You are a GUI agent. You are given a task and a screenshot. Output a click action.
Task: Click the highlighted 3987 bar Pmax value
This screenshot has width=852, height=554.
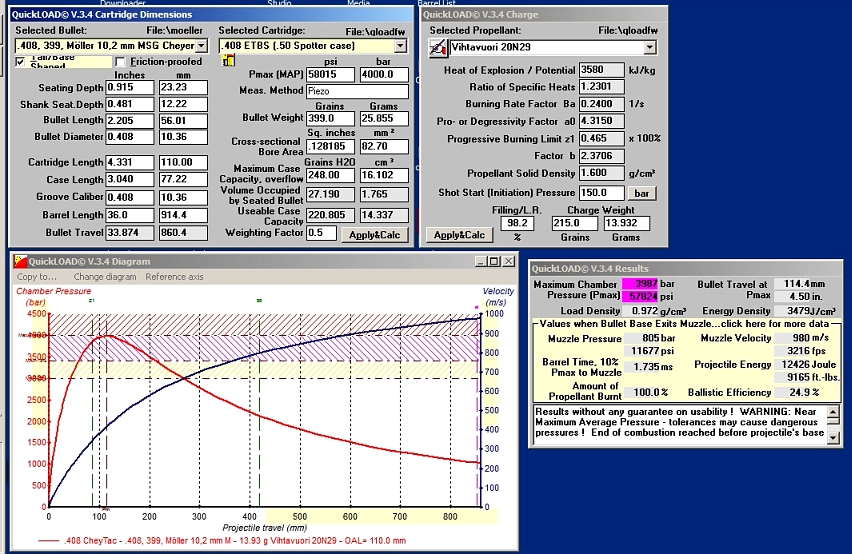point(640,284)
